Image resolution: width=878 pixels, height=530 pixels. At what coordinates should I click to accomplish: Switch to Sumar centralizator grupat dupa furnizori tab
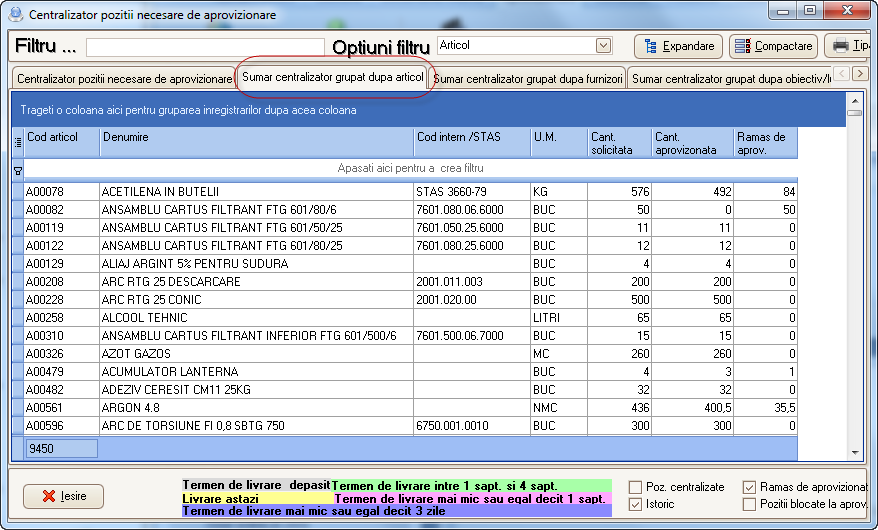[528, 79]
